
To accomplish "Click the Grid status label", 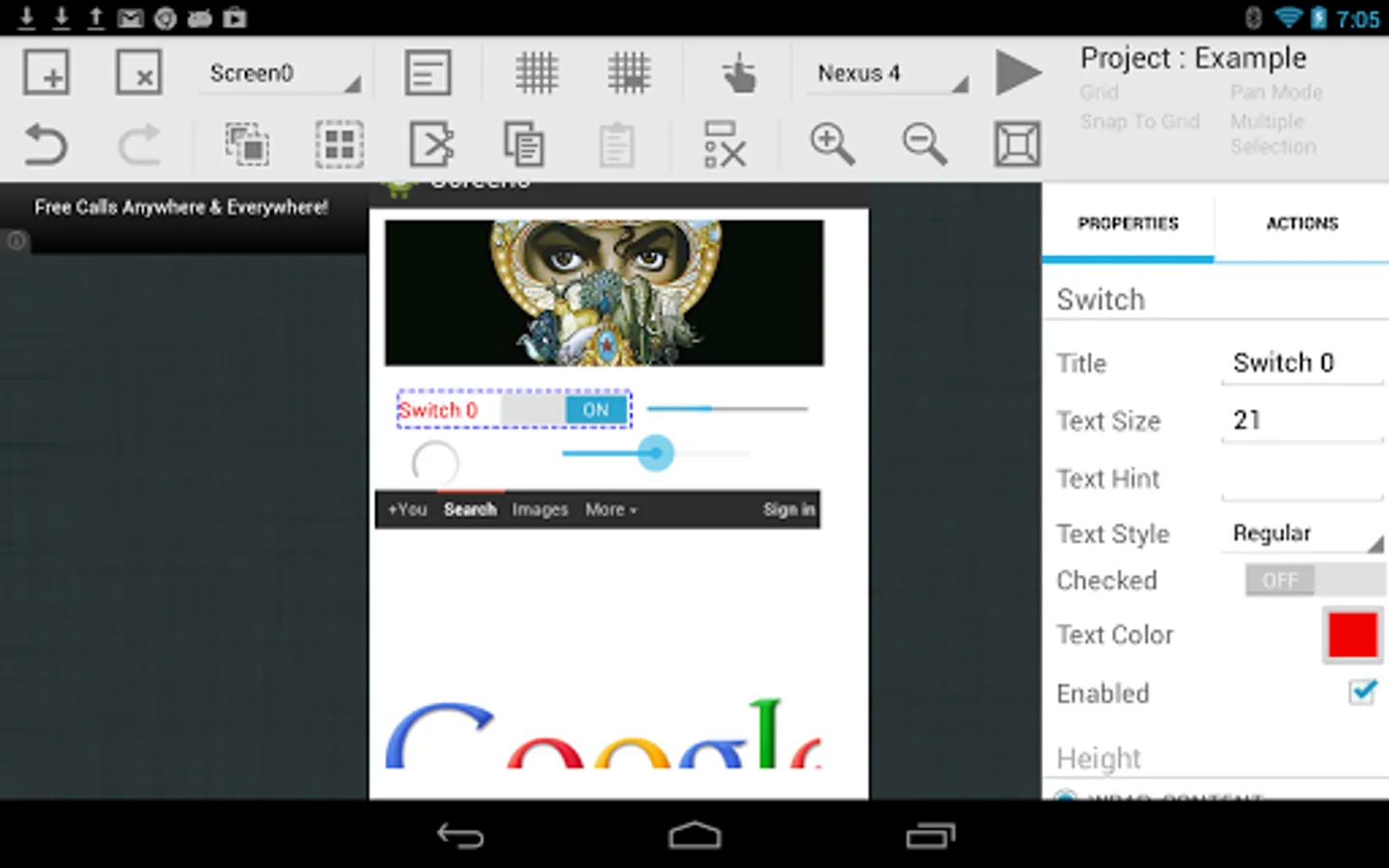I will [1100, 93].
